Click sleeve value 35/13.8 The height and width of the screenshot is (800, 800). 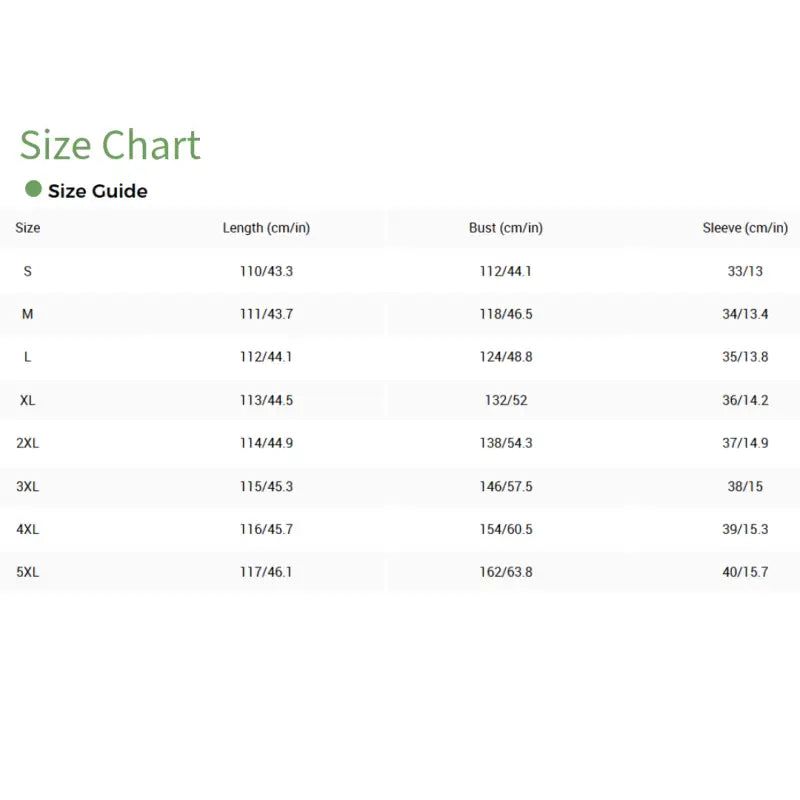pyautogui.click(x=745, y=357)
